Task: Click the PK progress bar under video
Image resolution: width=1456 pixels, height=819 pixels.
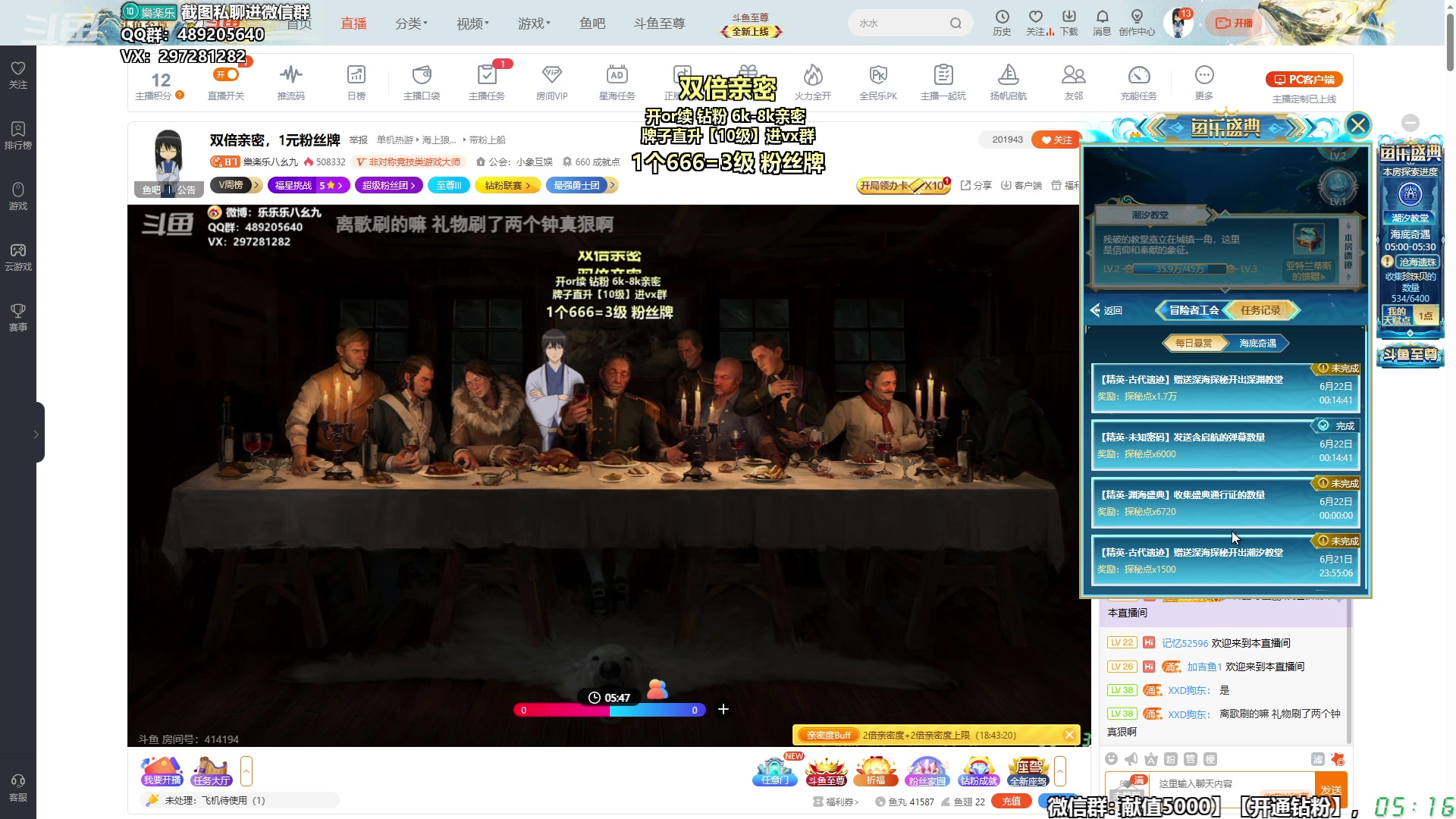Action: (610, 711)
